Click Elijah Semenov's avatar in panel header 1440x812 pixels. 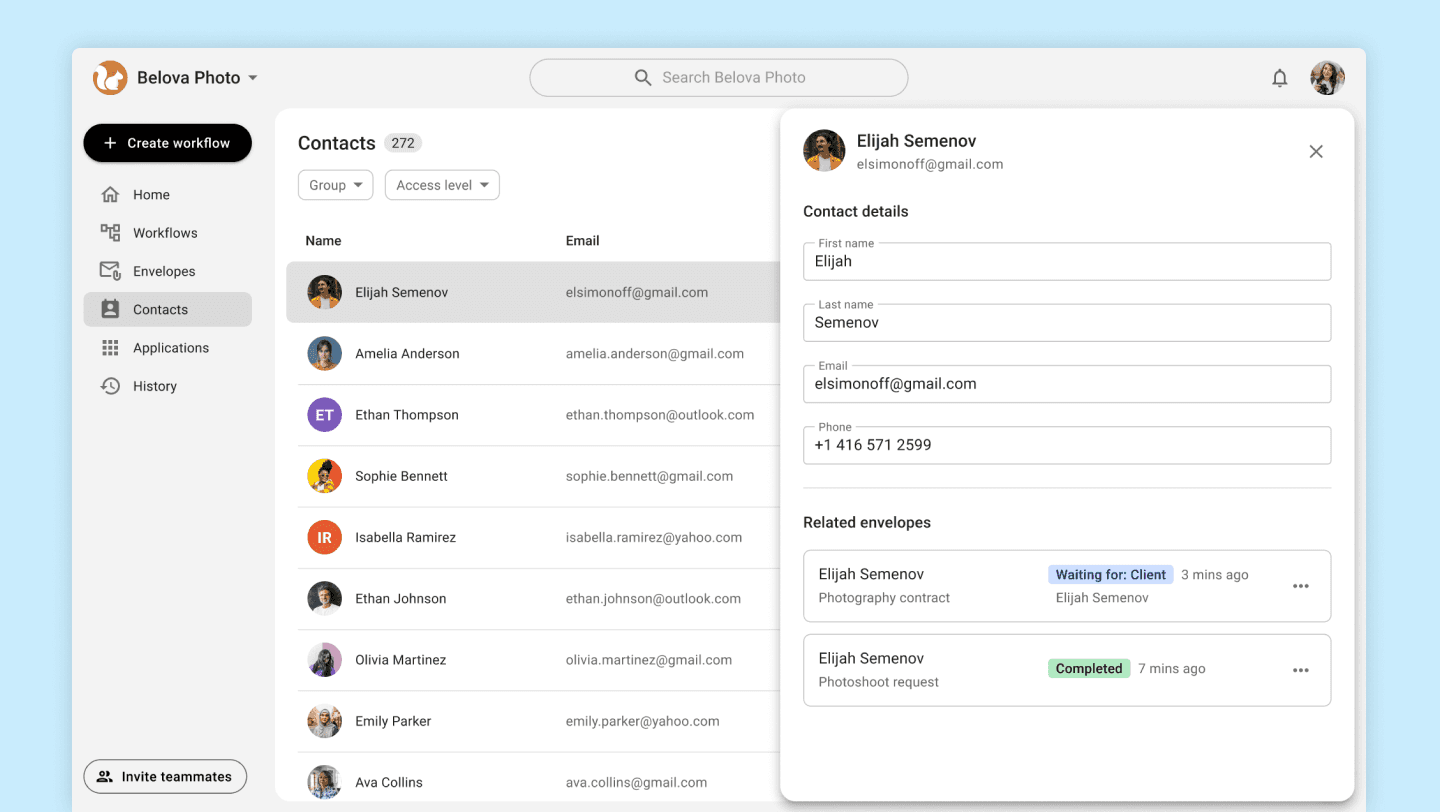[824, 151]
